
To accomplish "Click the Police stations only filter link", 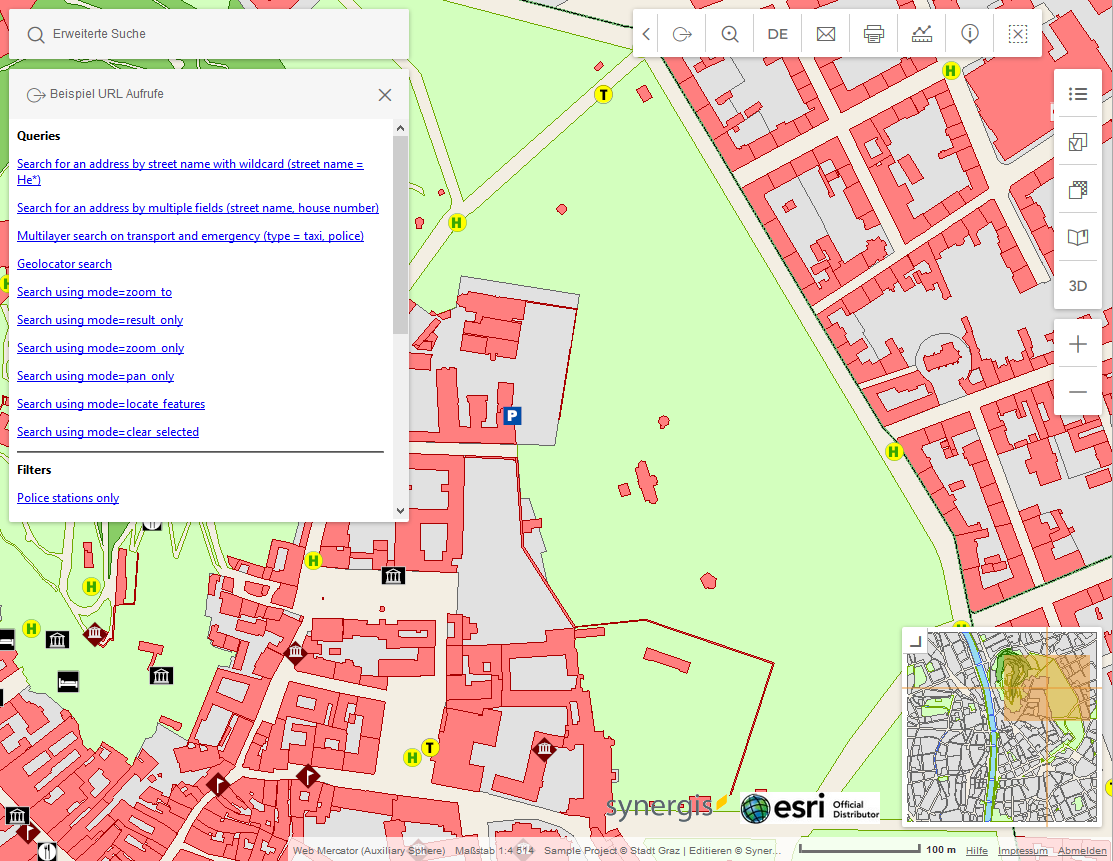I will (x=68, y=498).
